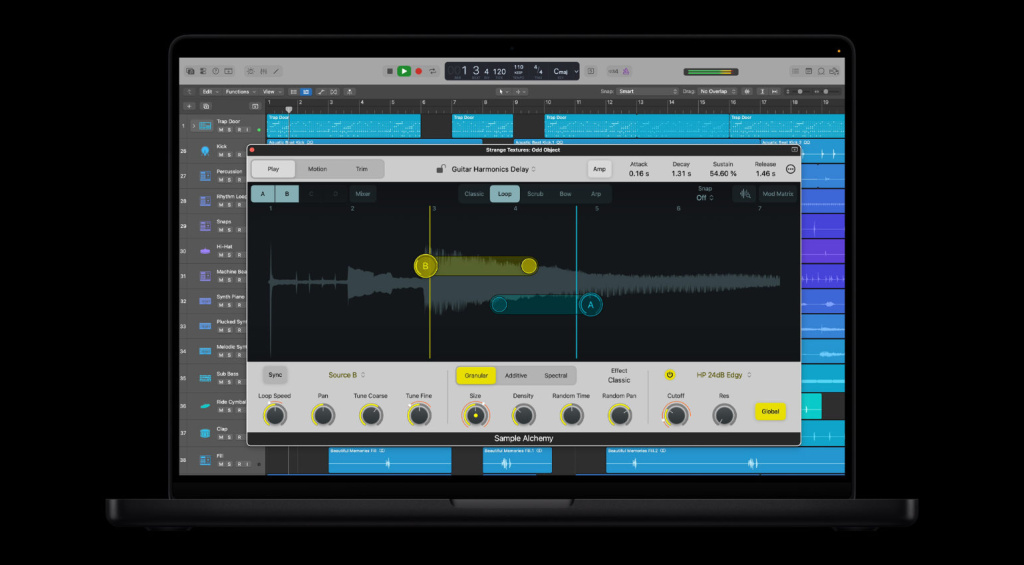Mute the Percussion track
The height and width of the screenshot is (565, 1024).
point(221,180)
